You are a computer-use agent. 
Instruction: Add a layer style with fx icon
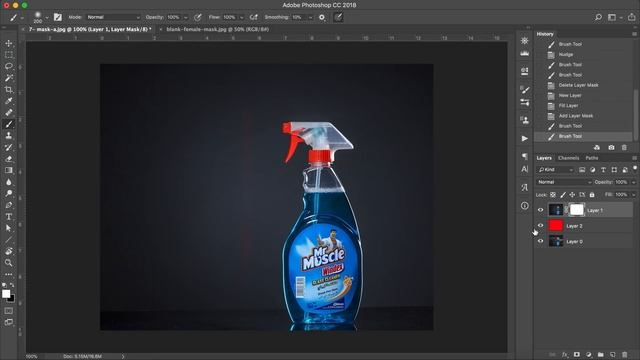click(565, 355)
